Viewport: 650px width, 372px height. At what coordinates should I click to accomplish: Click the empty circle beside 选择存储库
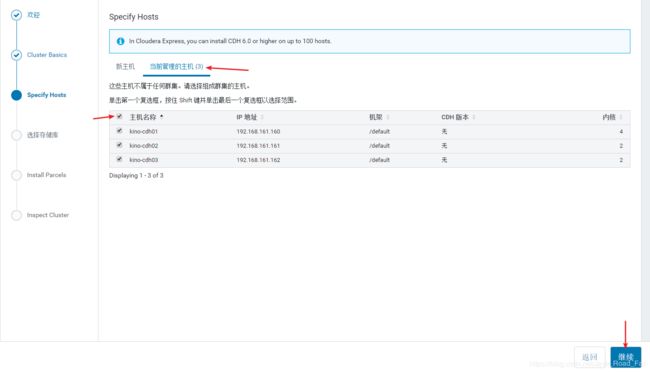16,135
